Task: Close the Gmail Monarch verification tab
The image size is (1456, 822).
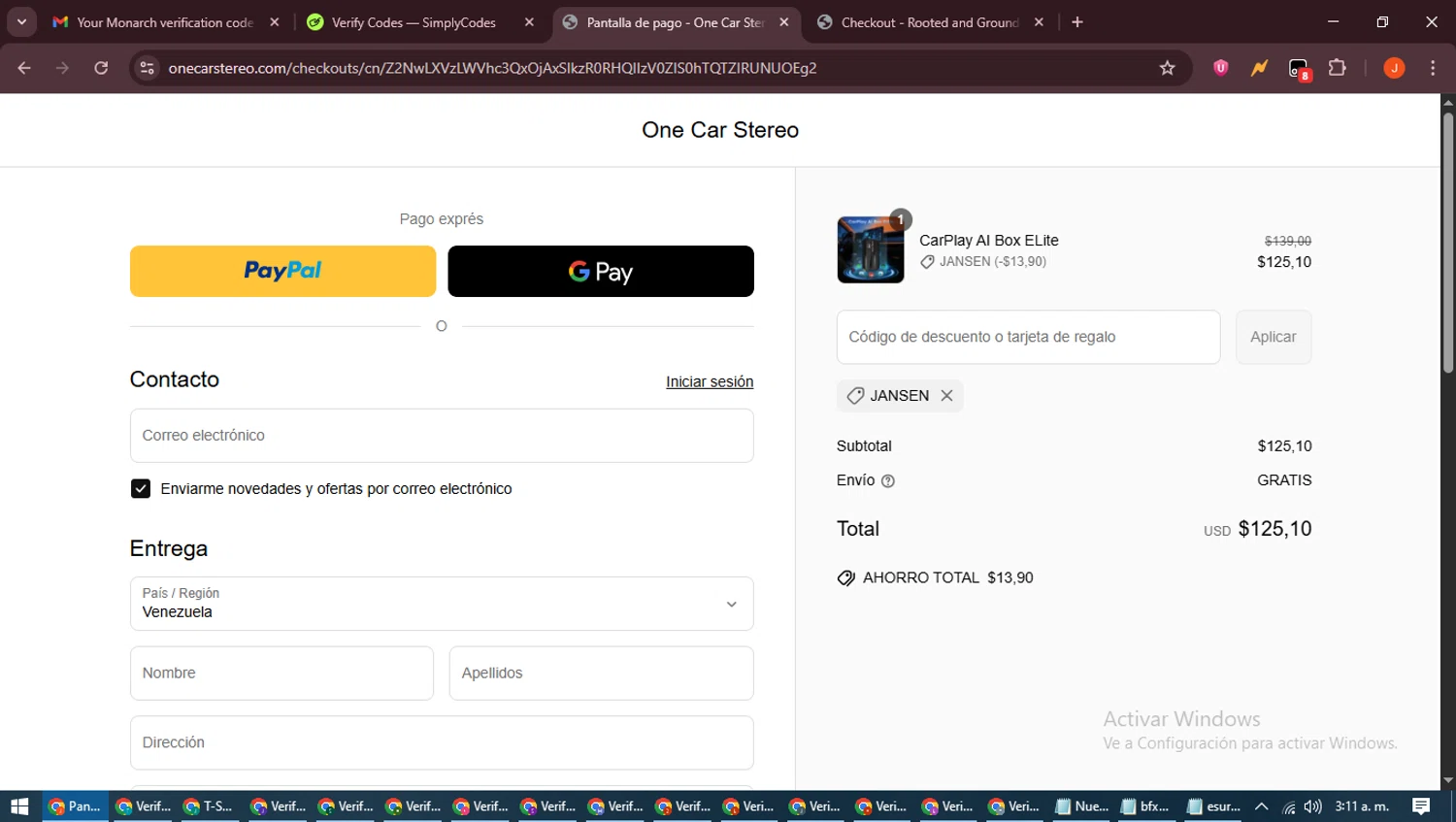Action: click(x=275, y=22)
